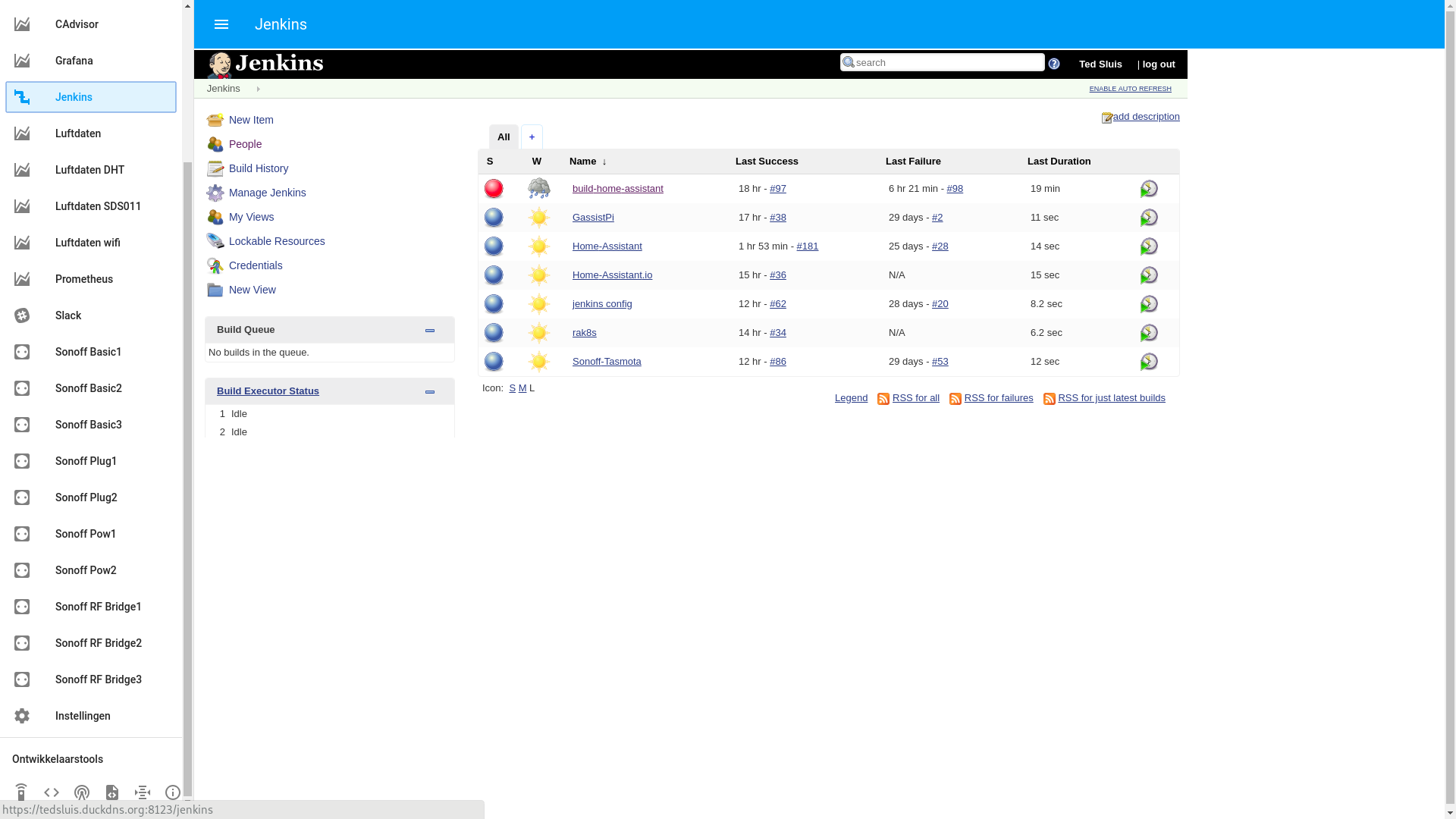Screen dimensions: 1456x819
Task: Enable auto refresh
Action: [1130, 89]
